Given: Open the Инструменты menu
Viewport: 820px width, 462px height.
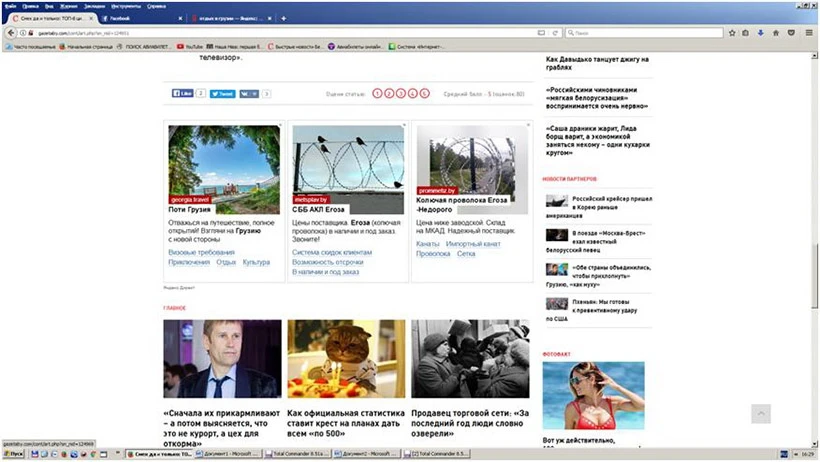Looking at the screenshot, I should click(x=126, y=6).
